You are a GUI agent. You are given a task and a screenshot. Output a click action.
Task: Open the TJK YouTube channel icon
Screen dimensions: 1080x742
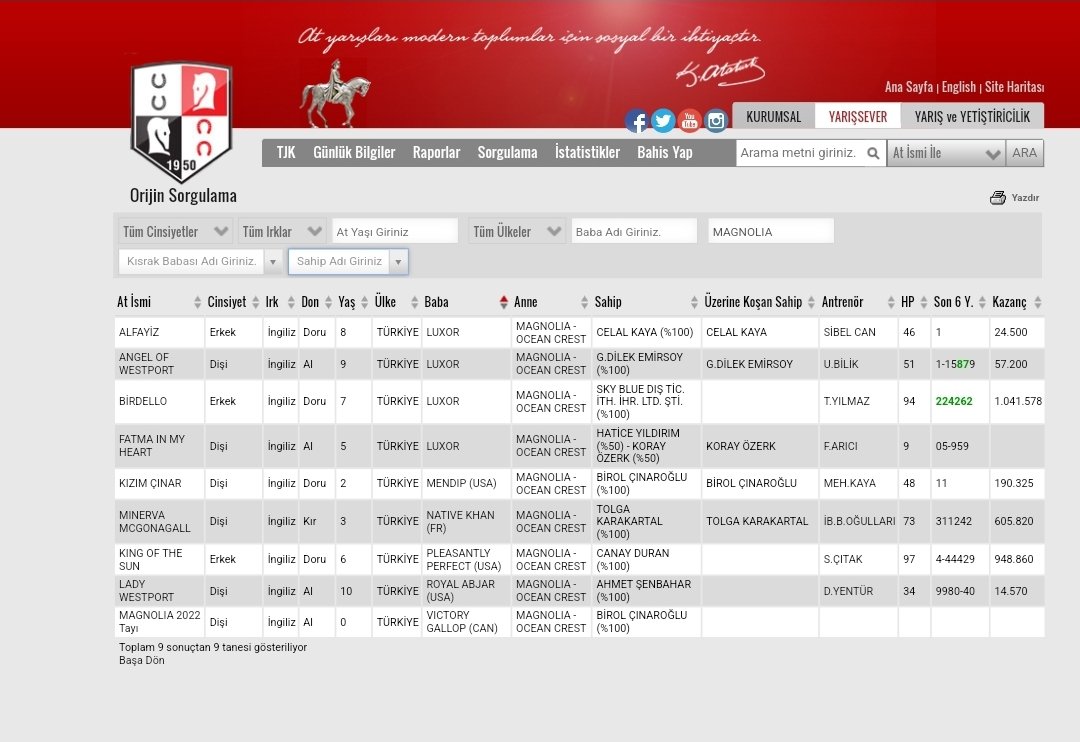point(689,121)
